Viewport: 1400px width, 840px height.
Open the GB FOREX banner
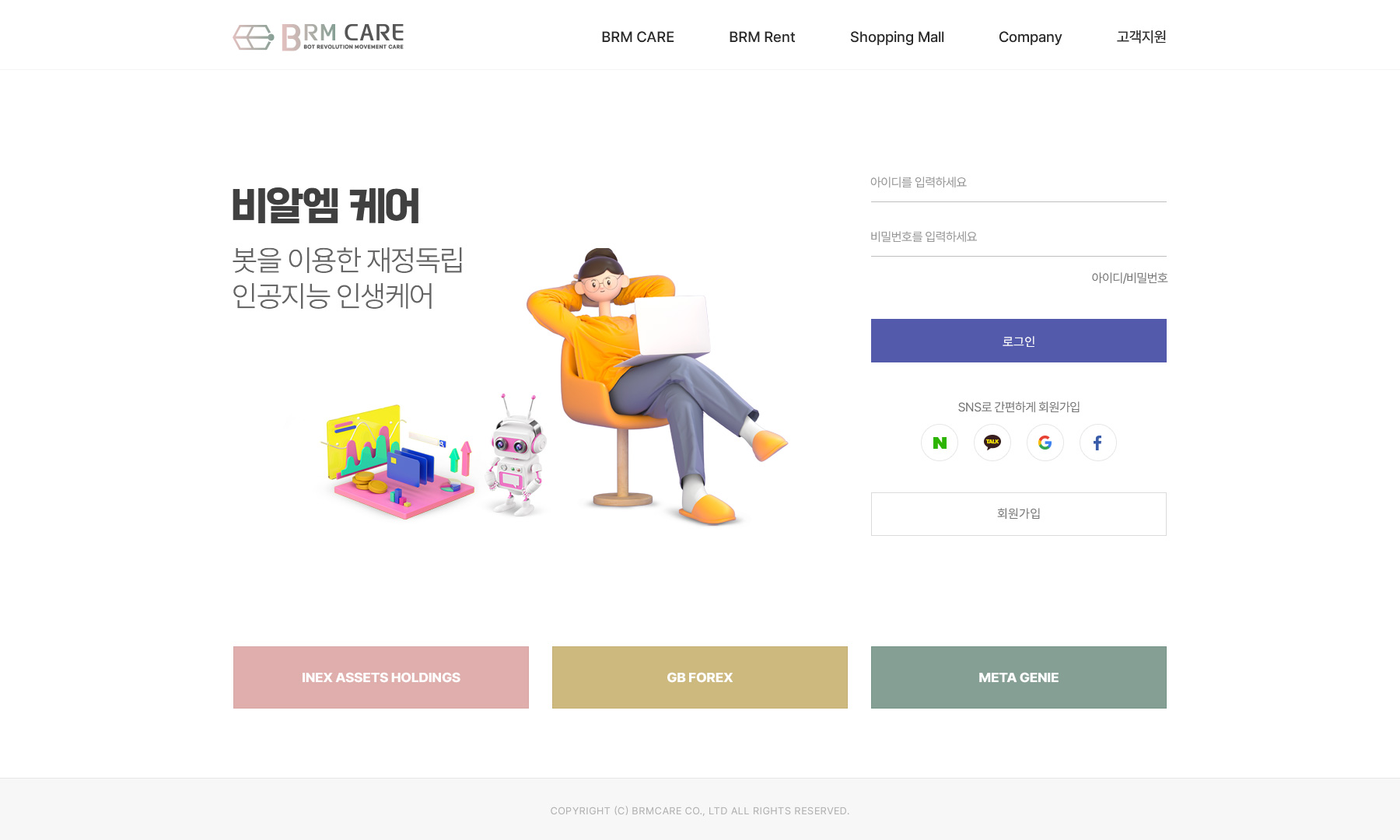(700, 677)
